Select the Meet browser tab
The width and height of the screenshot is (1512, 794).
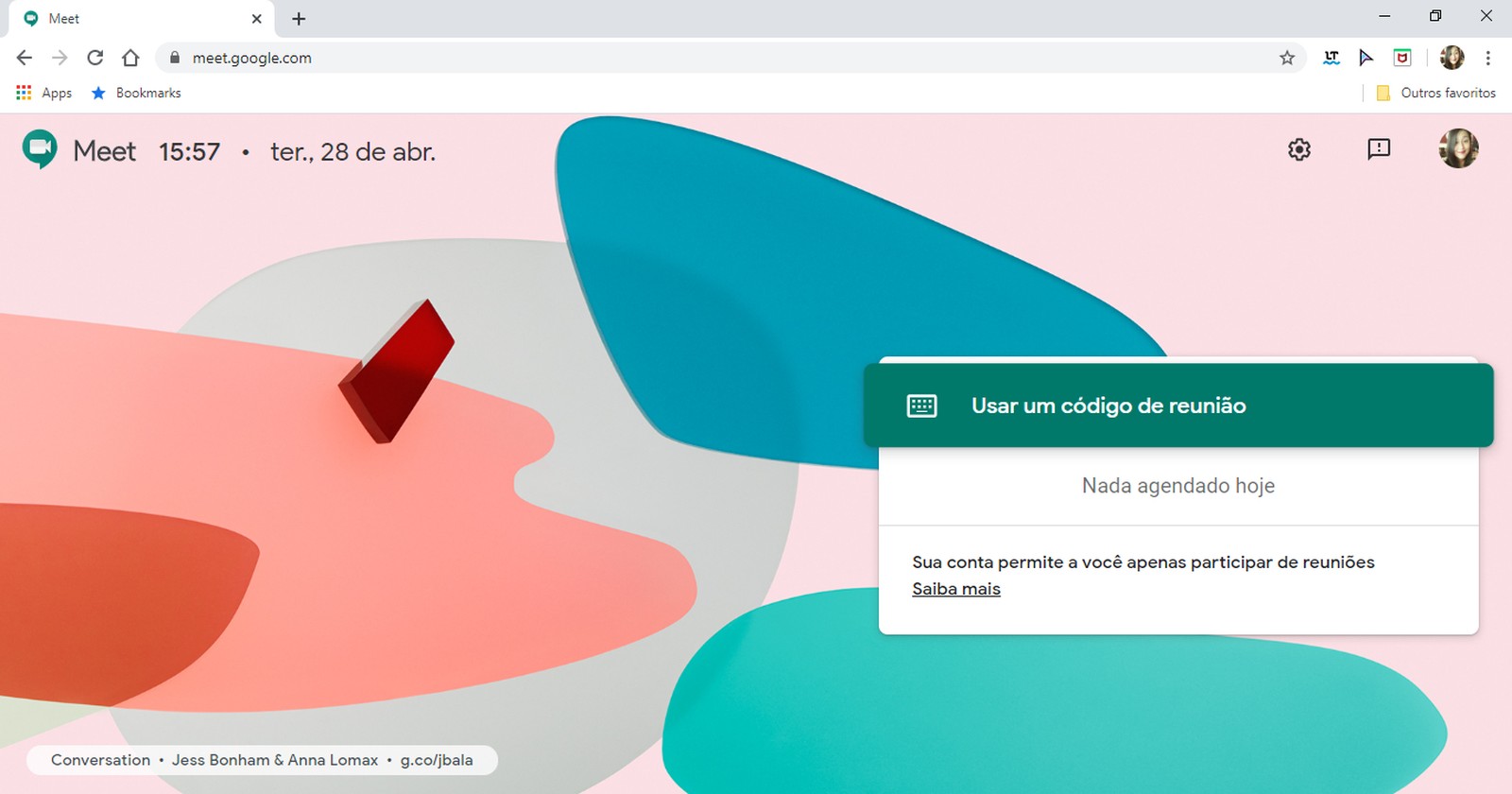tap(142, 19)
